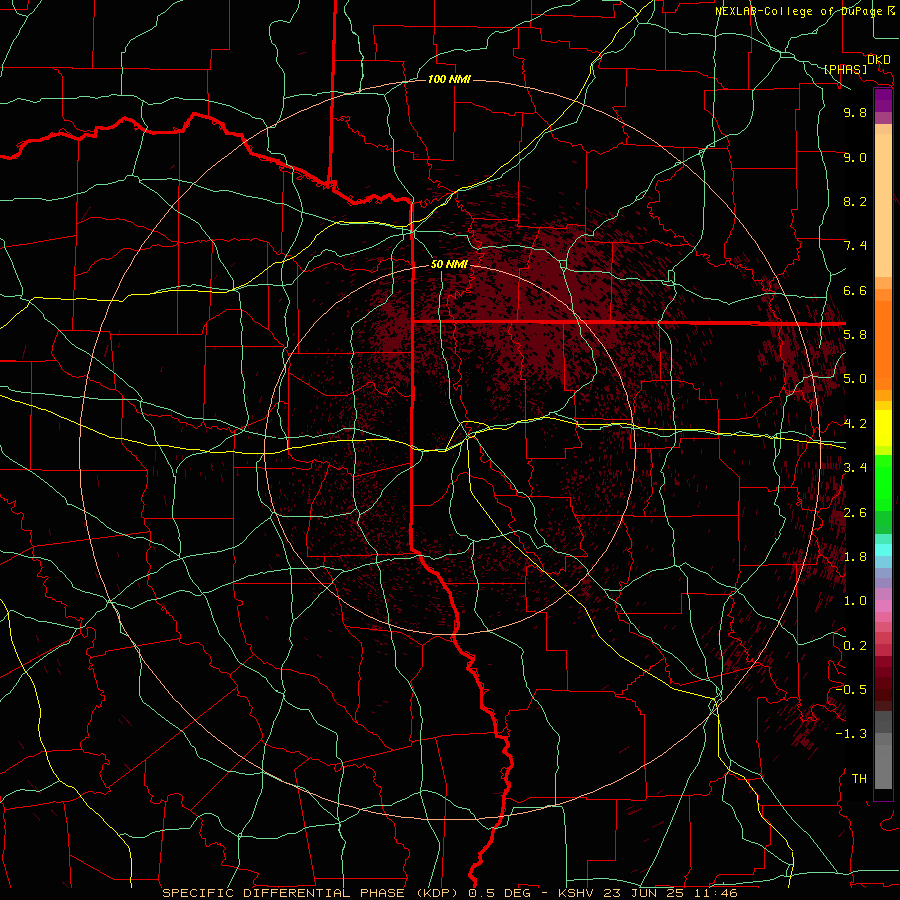Click the -0.5 scale value
This screenshot has height=900, width=900.
click(x=851, y=690)
